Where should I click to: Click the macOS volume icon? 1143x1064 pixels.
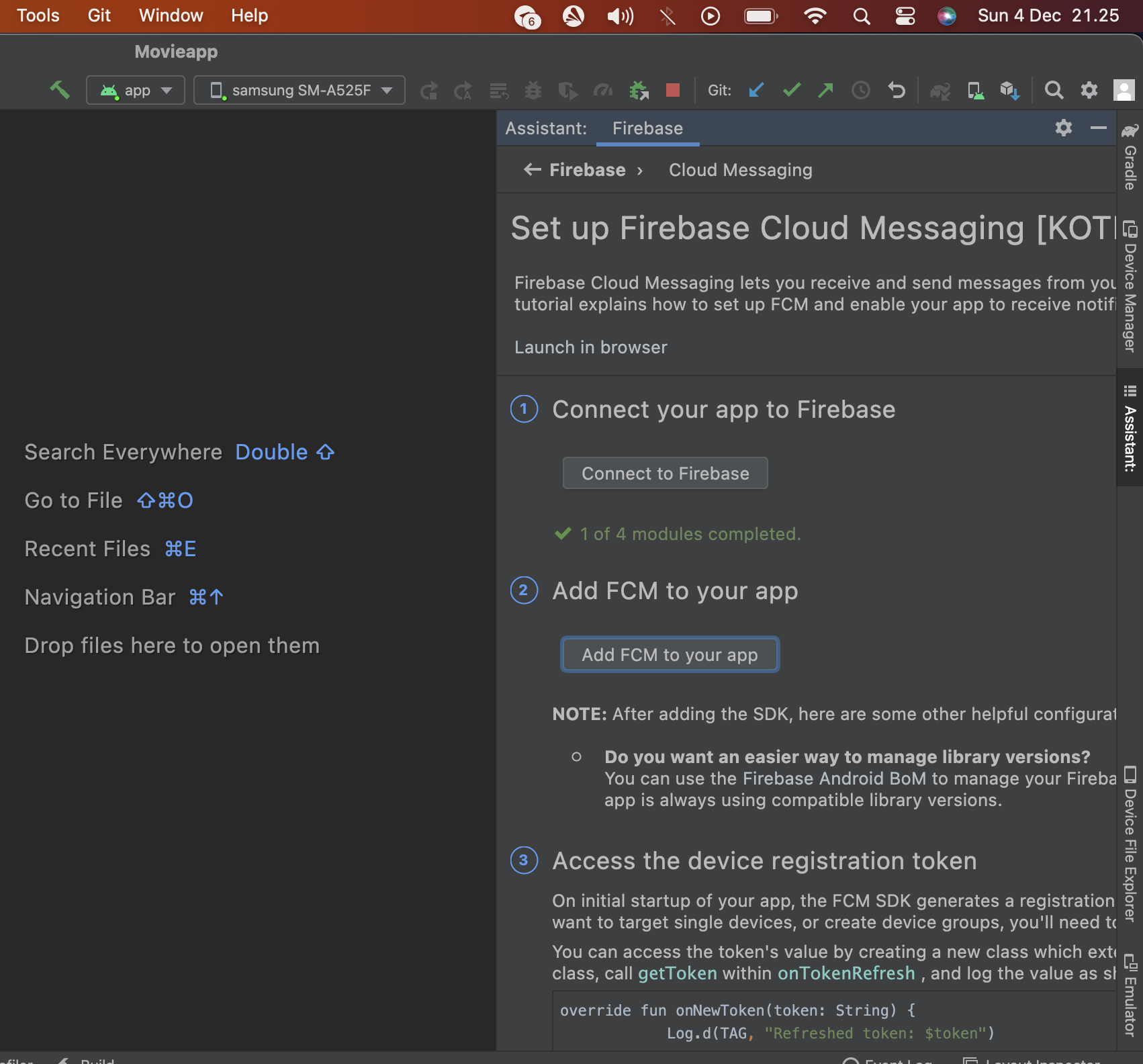point(620,16)
